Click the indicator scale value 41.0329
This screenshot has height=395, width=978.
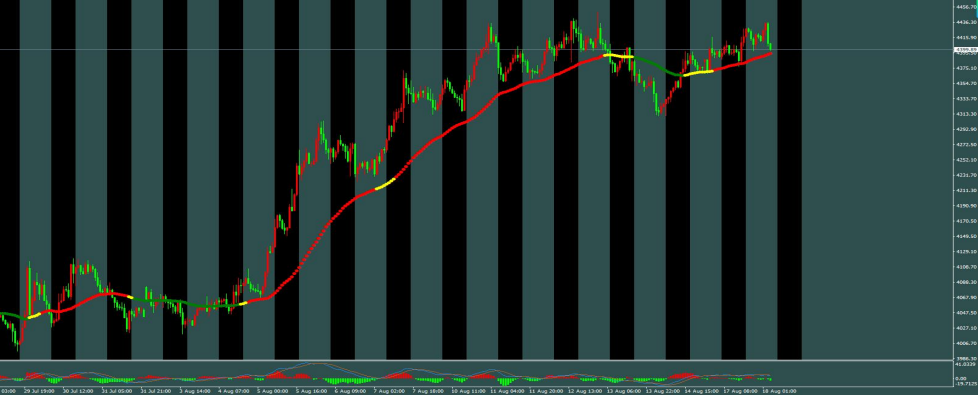pyautogui.click(x=966, y=363)
